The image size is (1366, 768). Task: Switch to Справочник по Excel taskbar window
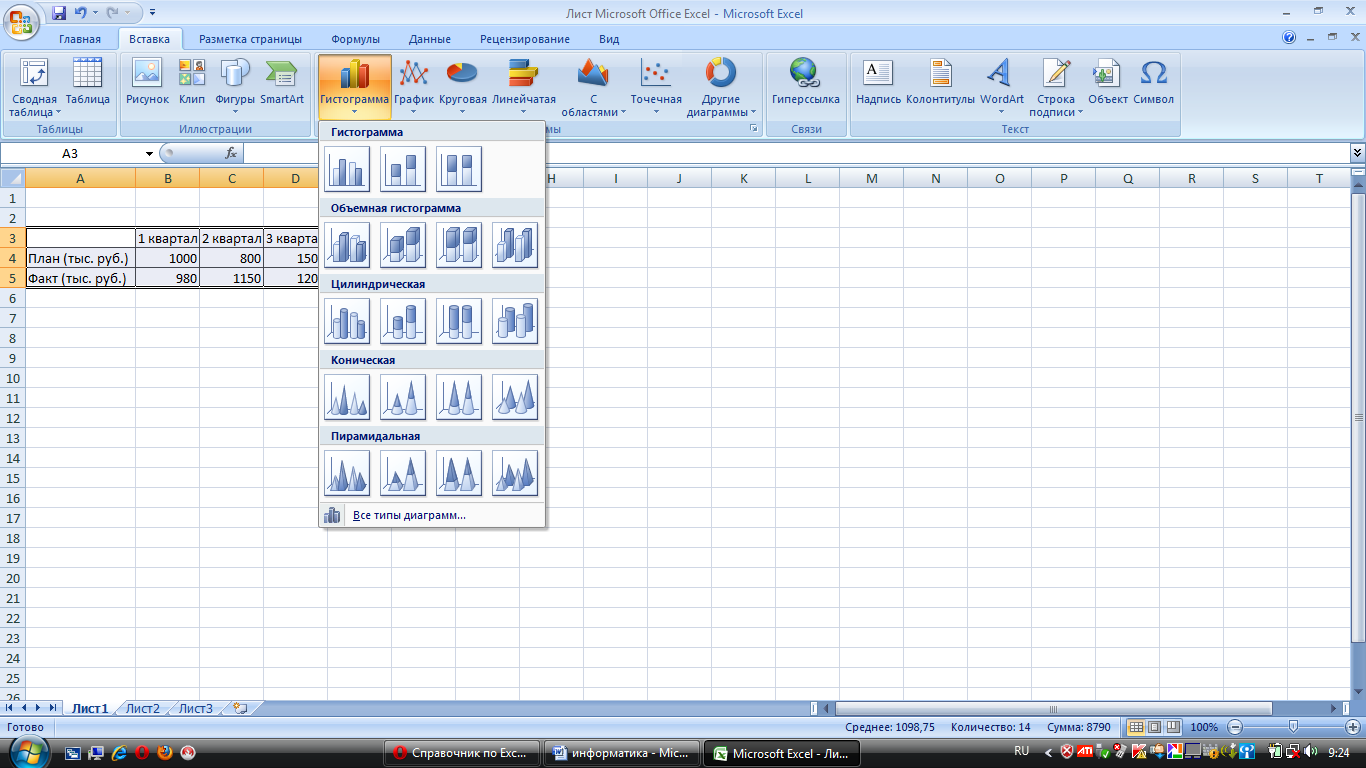point(462,753)
